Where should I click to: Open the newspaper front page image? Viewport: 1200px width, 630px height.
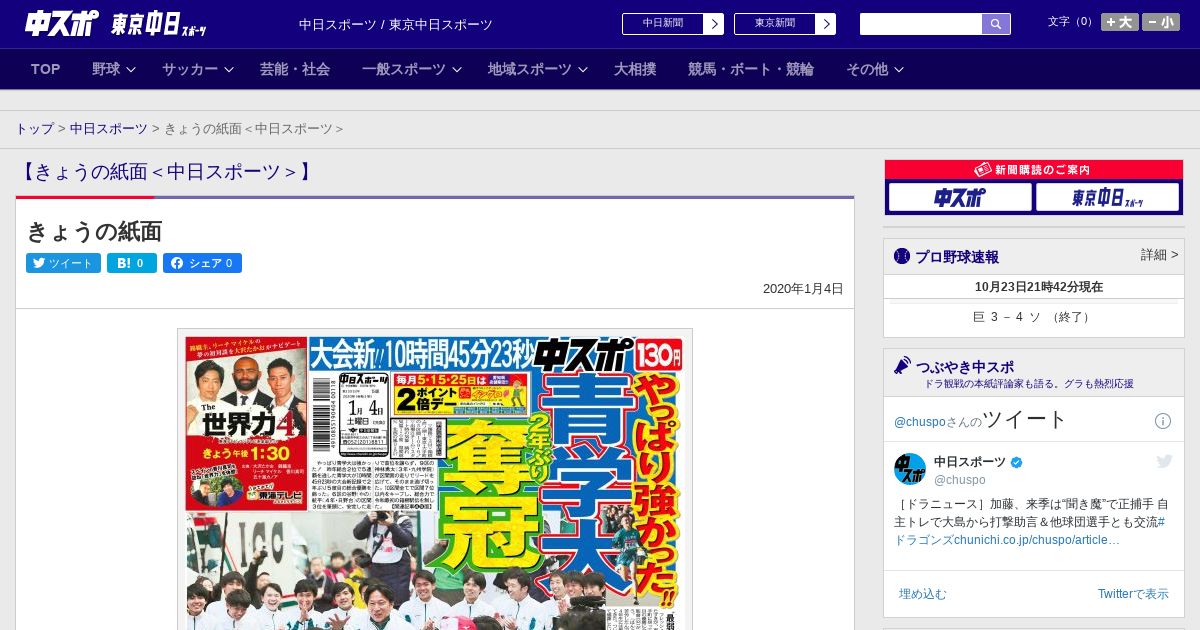(435, 479)
